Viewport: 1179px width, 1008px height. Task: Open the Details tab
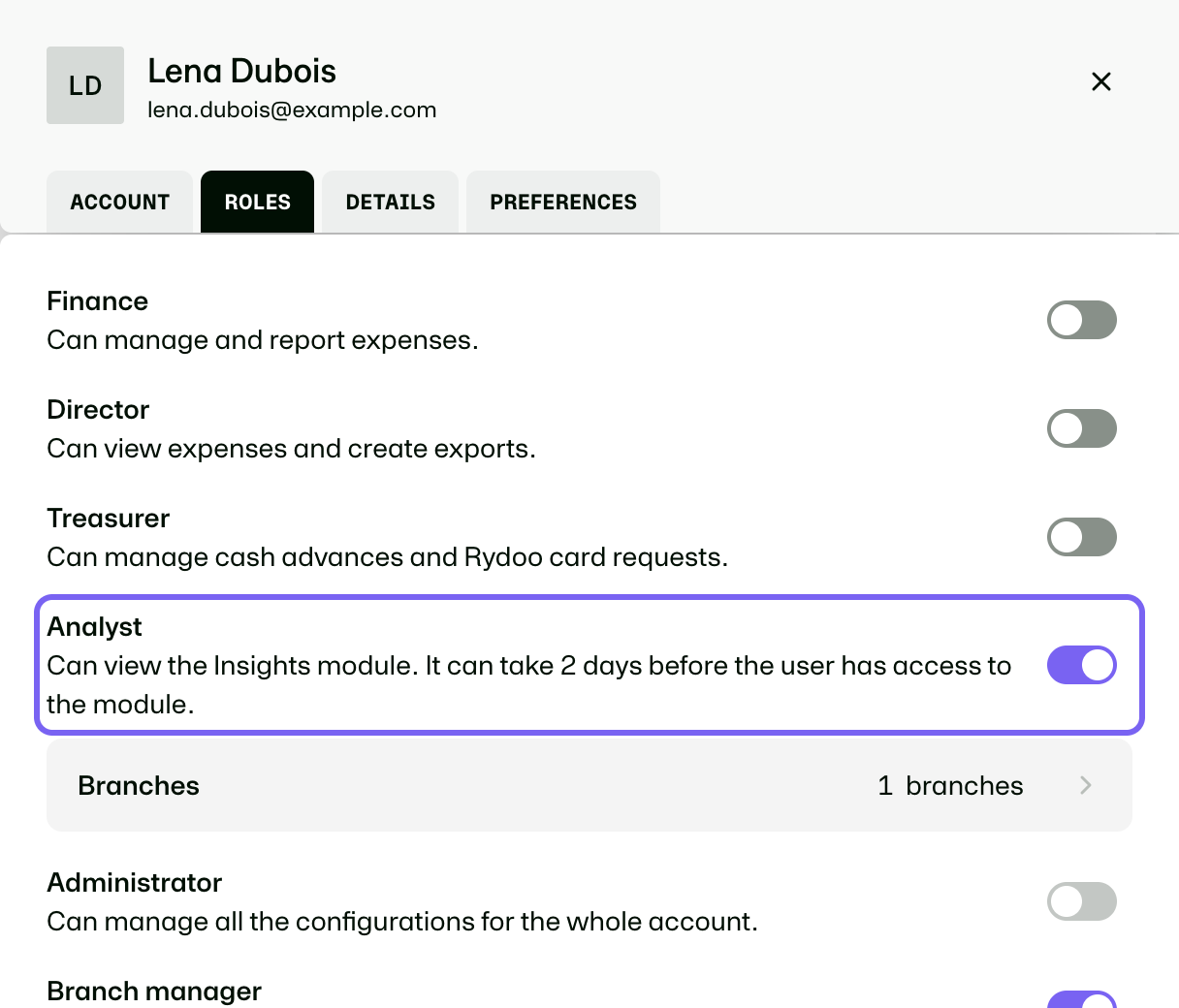tap(391, 202)
